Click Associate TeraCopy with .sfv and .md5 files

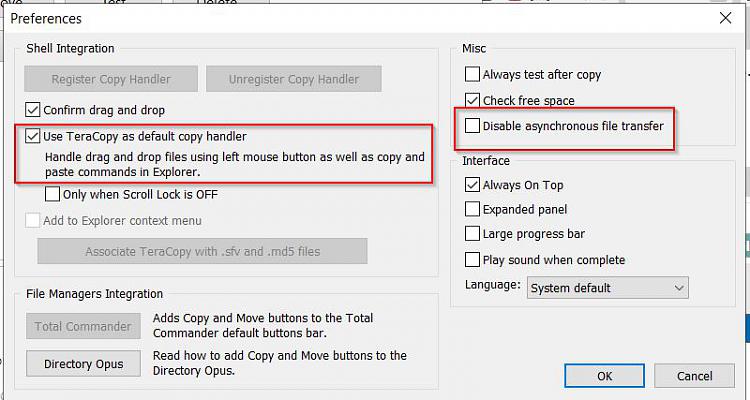[202, 251]
